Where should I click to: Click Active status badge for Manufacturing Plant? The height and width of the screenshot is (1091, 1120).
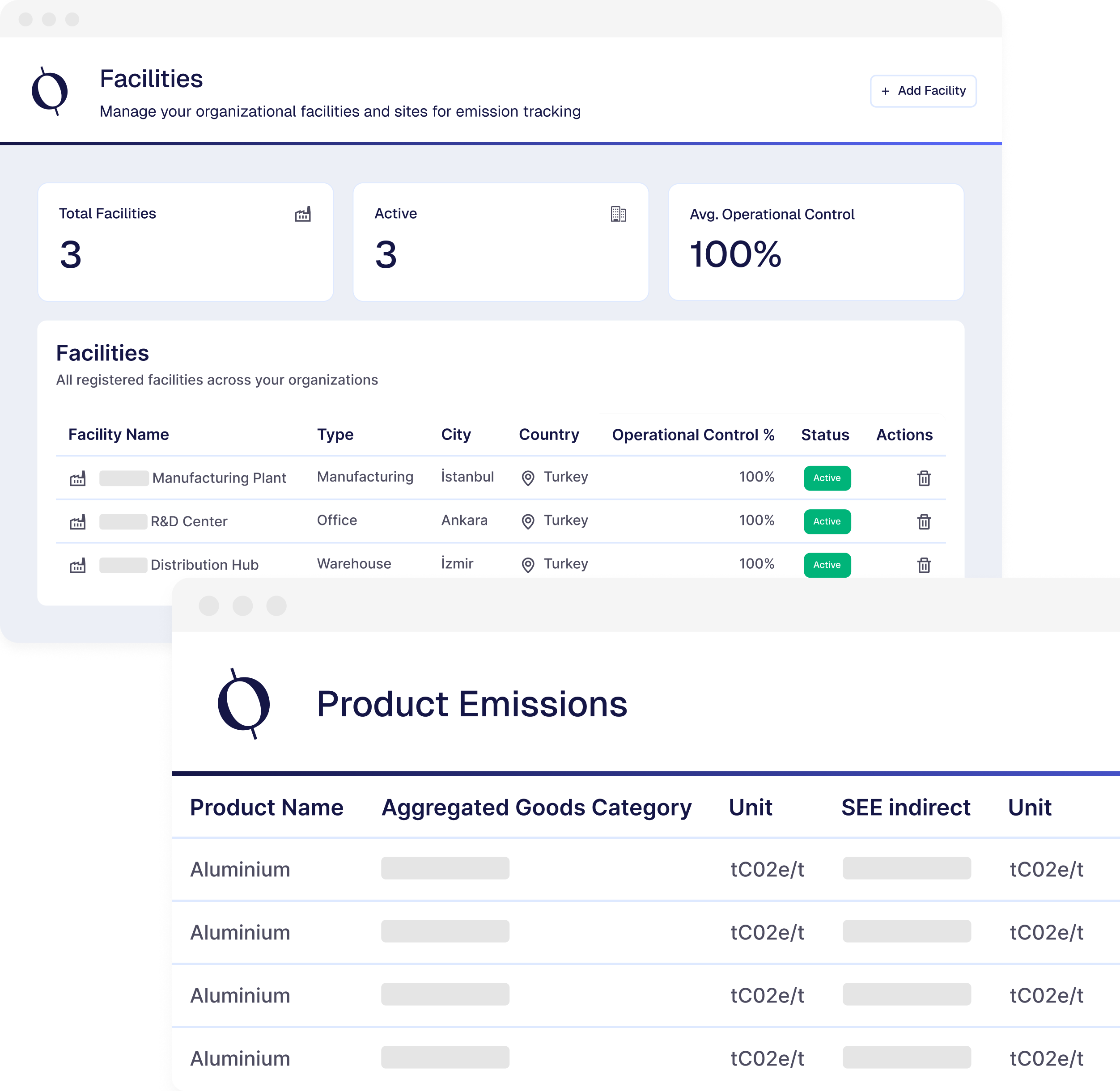pyautogui.click(x=827, y=478)
